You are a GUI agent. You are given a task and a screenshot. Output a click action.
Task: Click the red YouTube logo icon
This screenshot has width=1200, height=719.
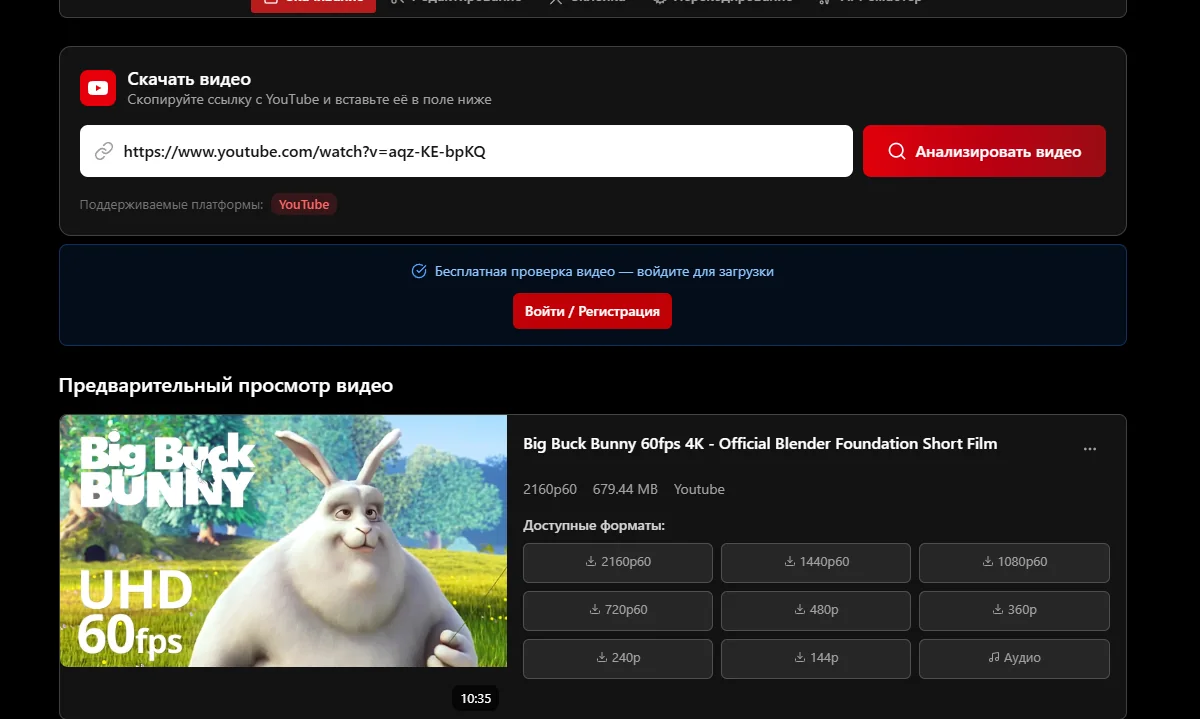(x=98, y=88)
